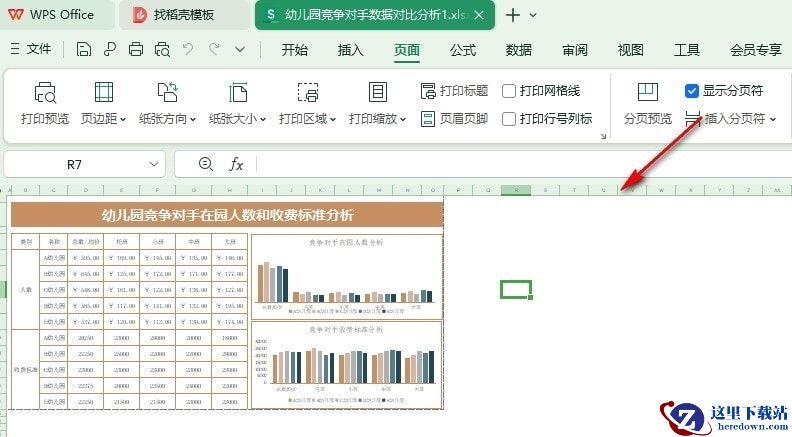Open the Paper Size (纸张大小) dropdown
The image size is (792, 437).
[x=237, y=104]
